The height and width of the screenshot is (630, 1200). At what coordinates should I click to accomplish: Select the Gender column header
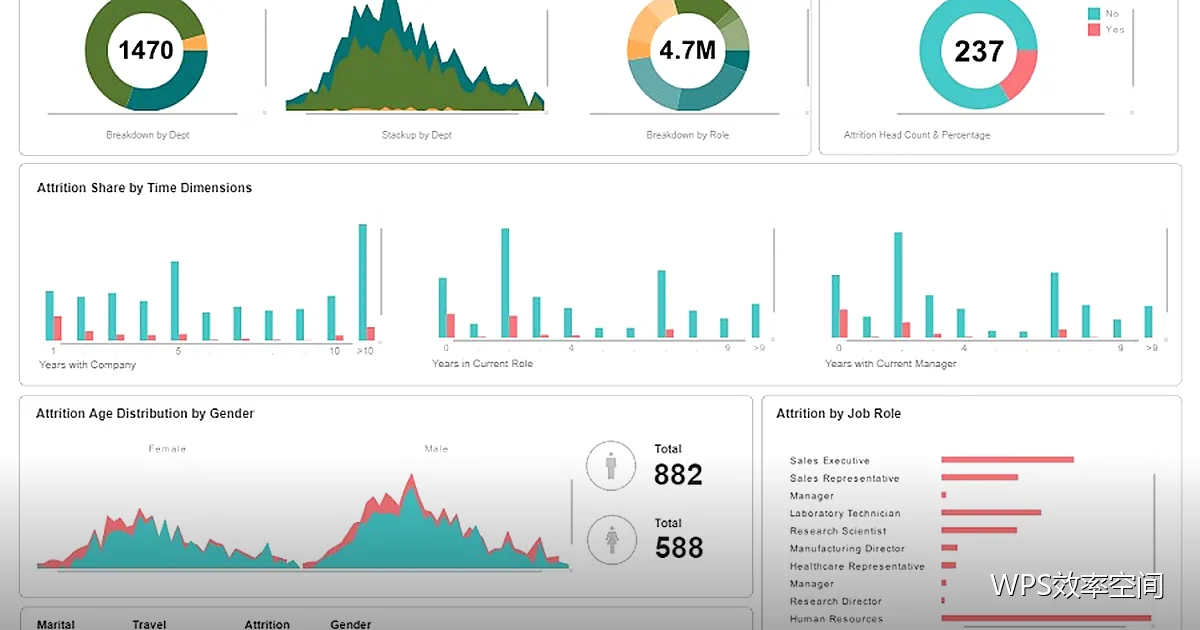point(351,624)
